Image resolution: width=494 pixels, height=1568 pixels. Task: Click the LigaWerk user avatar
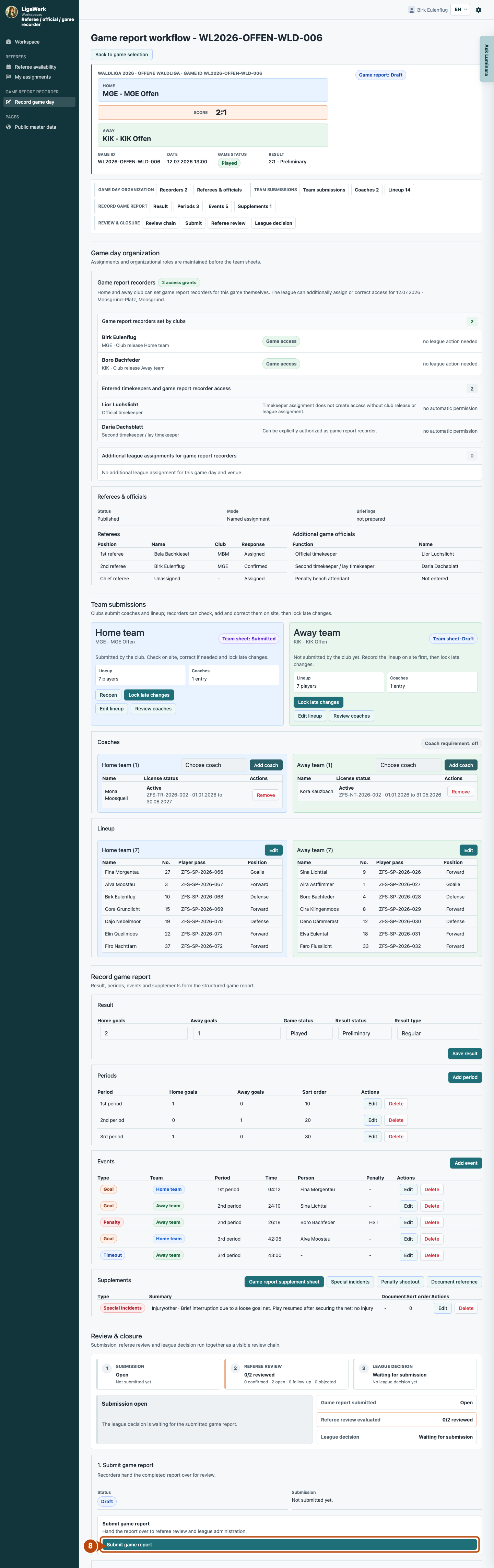pos(12,12)
